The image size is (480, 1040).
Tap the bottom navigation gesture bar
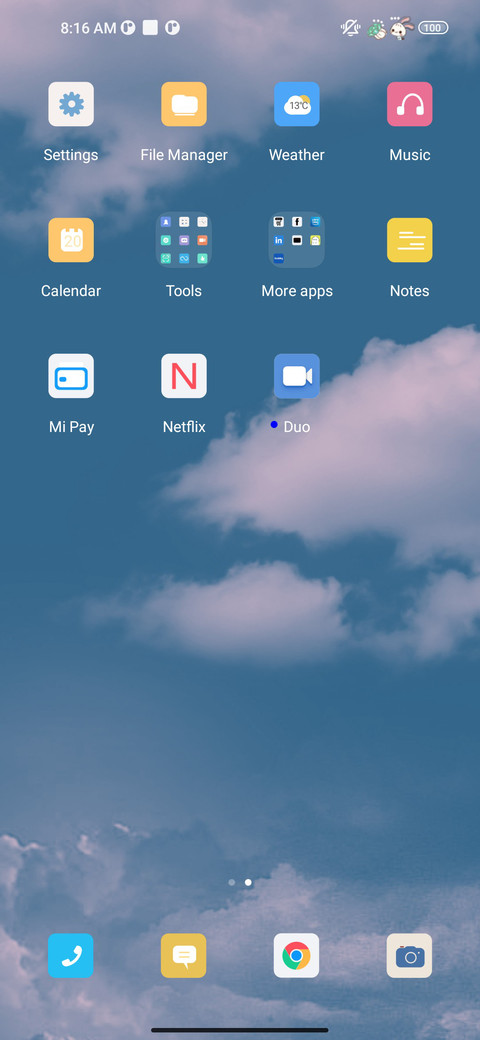(240, 1030)
